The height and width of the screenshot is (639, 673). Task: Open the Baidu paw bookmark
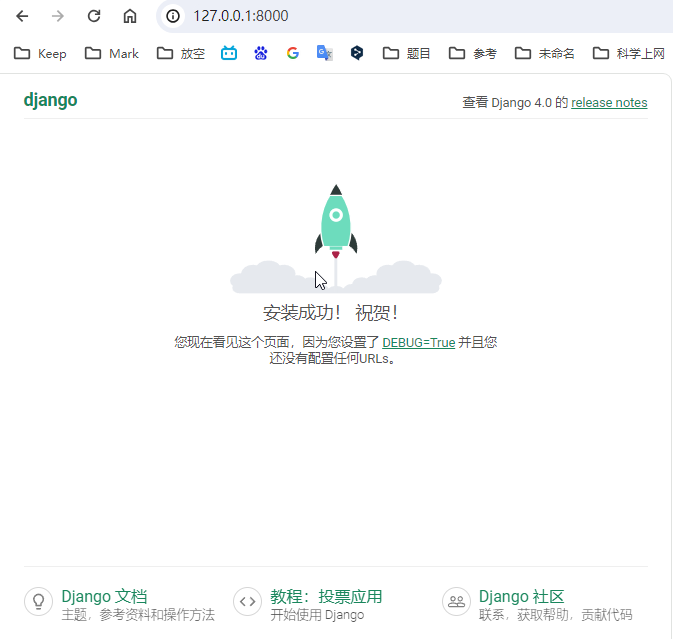[x=261, y=53]
